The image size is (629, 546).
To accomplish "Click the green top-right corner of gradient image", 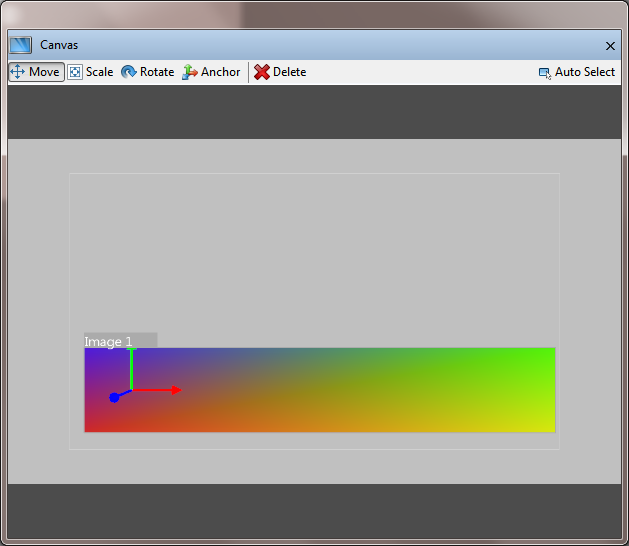I will click(549, 353).
